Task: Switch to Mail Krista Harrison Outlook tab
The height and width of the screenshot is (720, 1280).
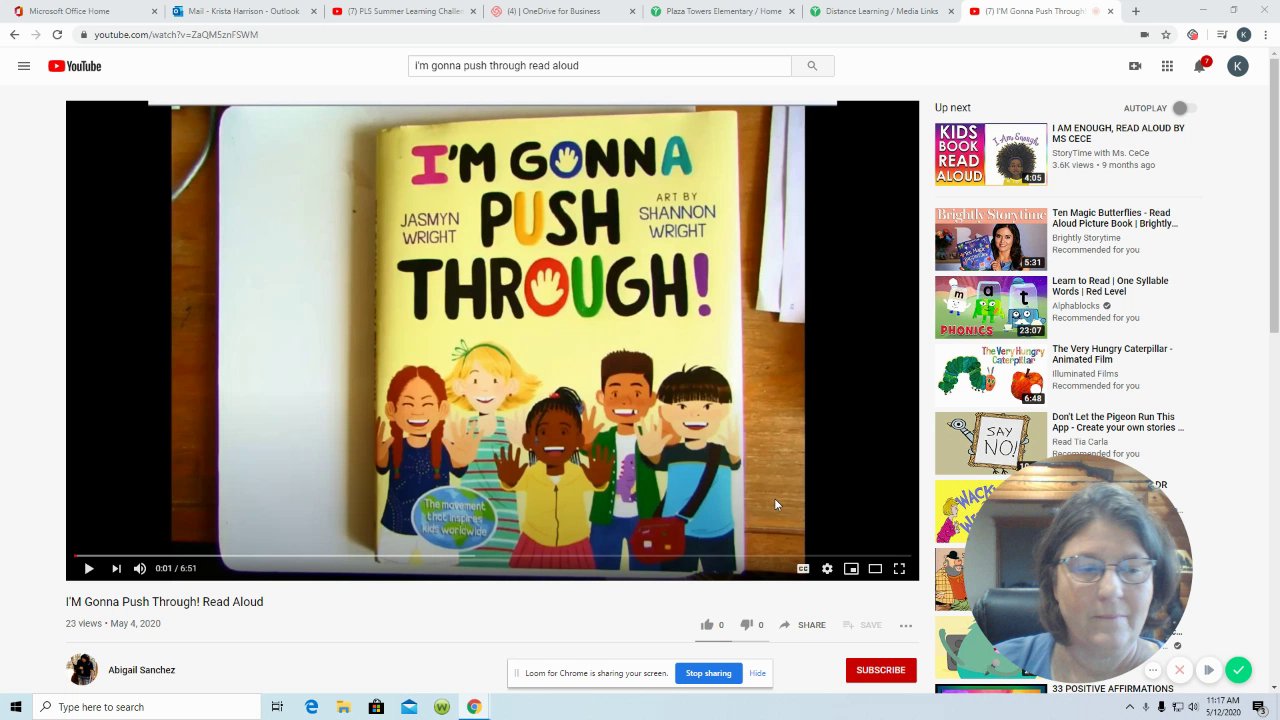Action: [x=243, y=11]
